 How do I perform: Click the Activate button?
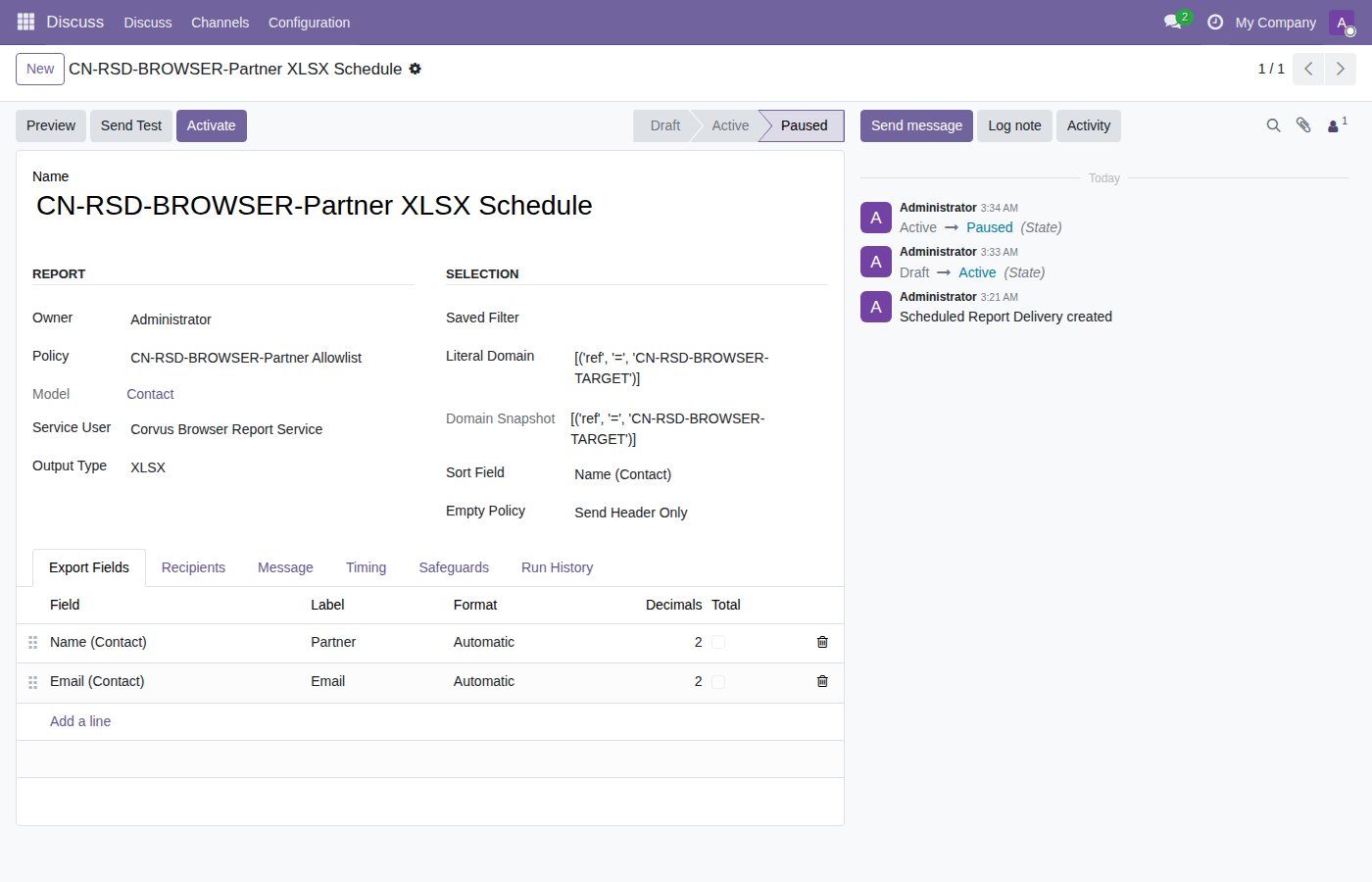212,125
